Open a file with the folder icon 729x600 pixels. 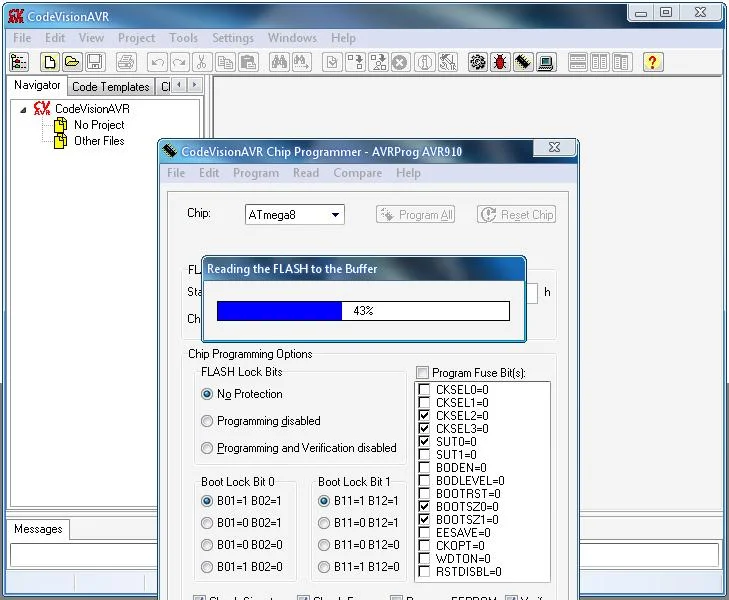(x=72, y=62)
